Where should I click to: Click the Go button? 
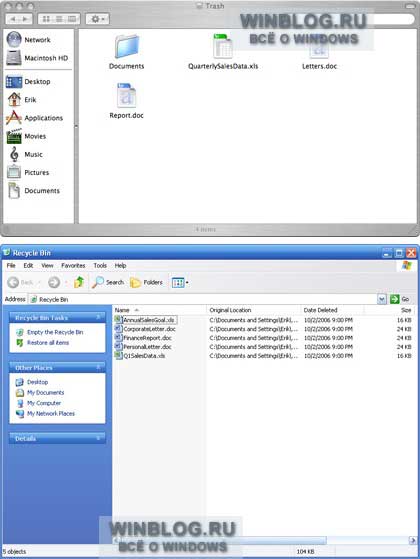coord(400,299)
